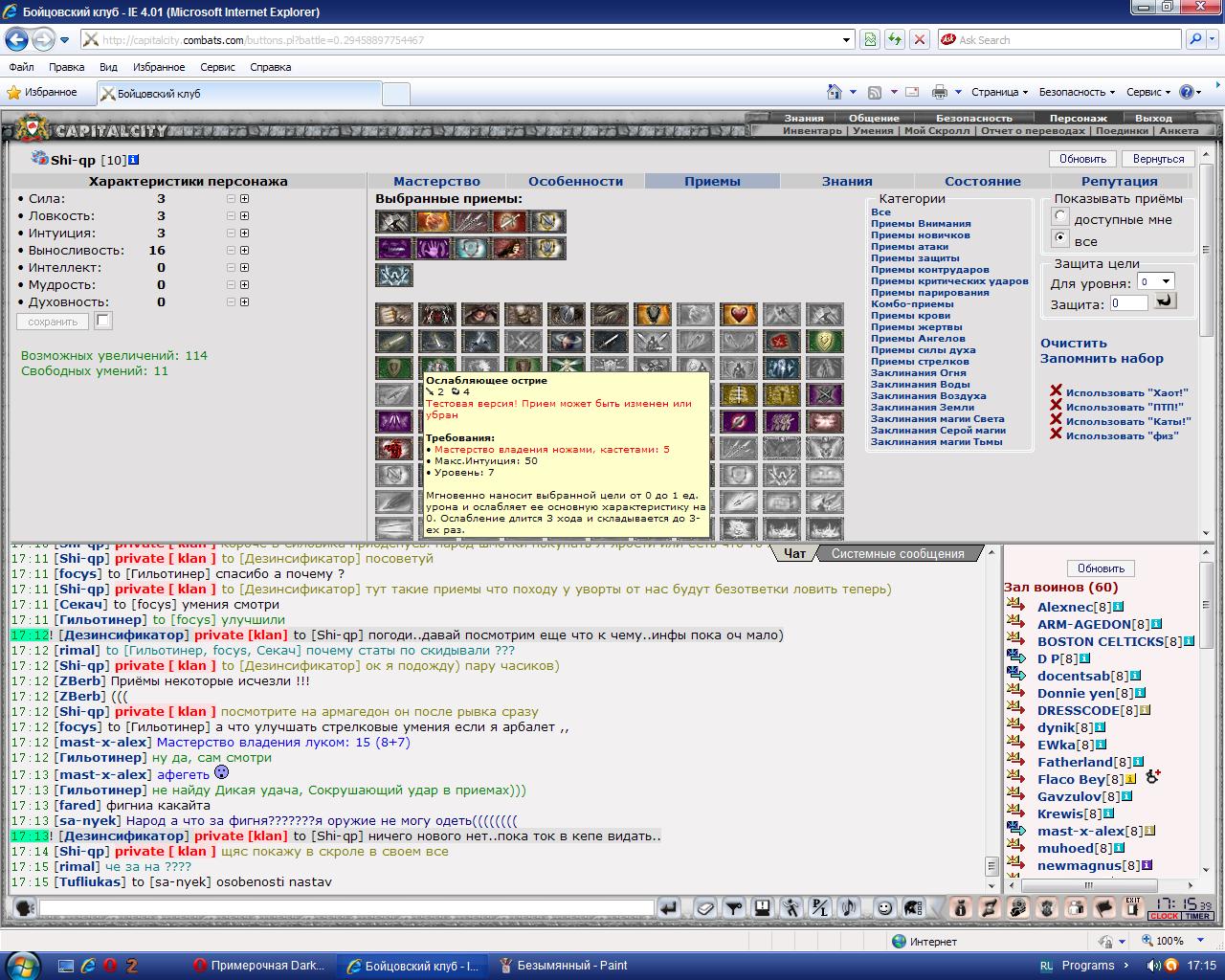Open the "Приемы защиты" category link
1225x980 pixels.
pyautogui.click(x=915, y=258)
